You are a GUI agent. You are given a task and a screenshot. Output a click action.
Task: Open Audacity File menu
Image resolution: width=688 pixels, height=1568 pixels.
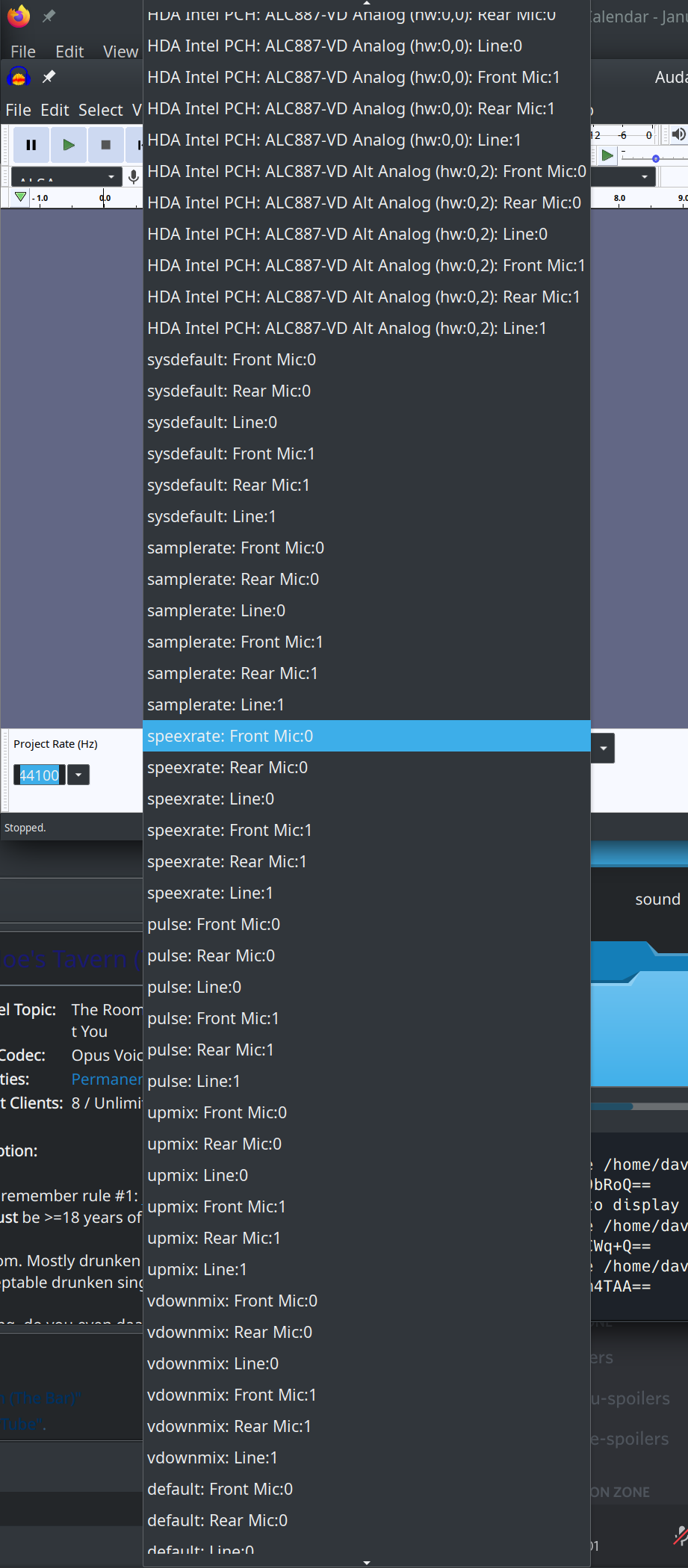[x=19, y=110]
